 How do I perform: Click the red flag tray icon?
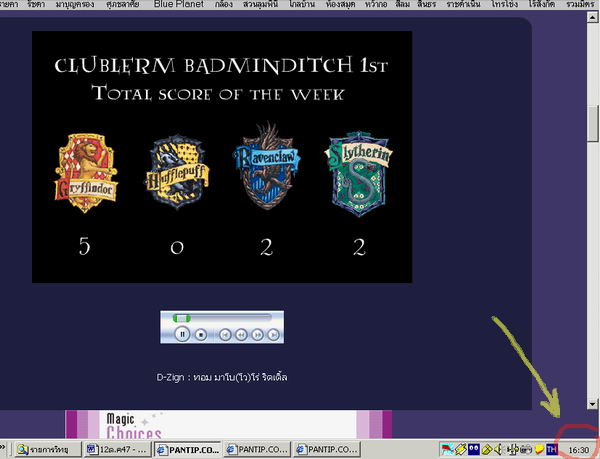tap(447, 449)
